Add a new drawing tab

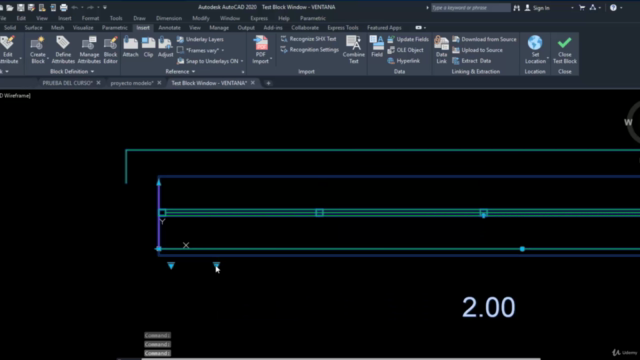pyautogui.click(x=268, y=83)
